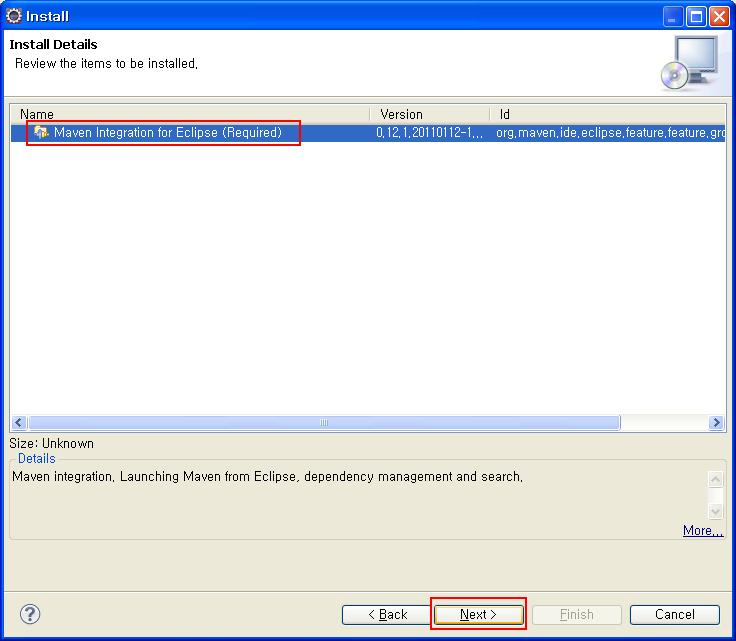Click the disabled Finish button
736x641 pixels.
pos(577,614)
